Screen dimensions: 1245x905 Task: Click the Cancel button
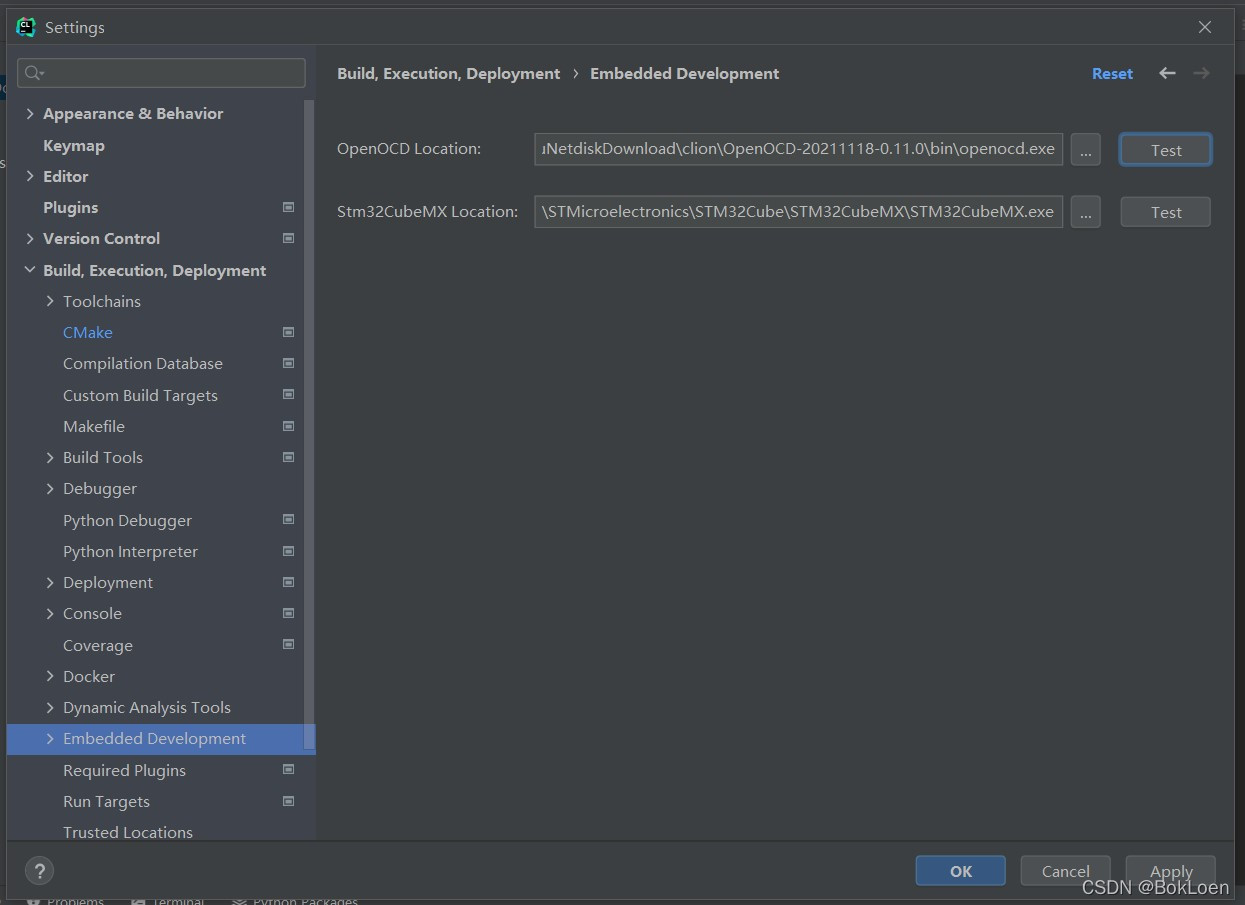[x=1065, y=871]
